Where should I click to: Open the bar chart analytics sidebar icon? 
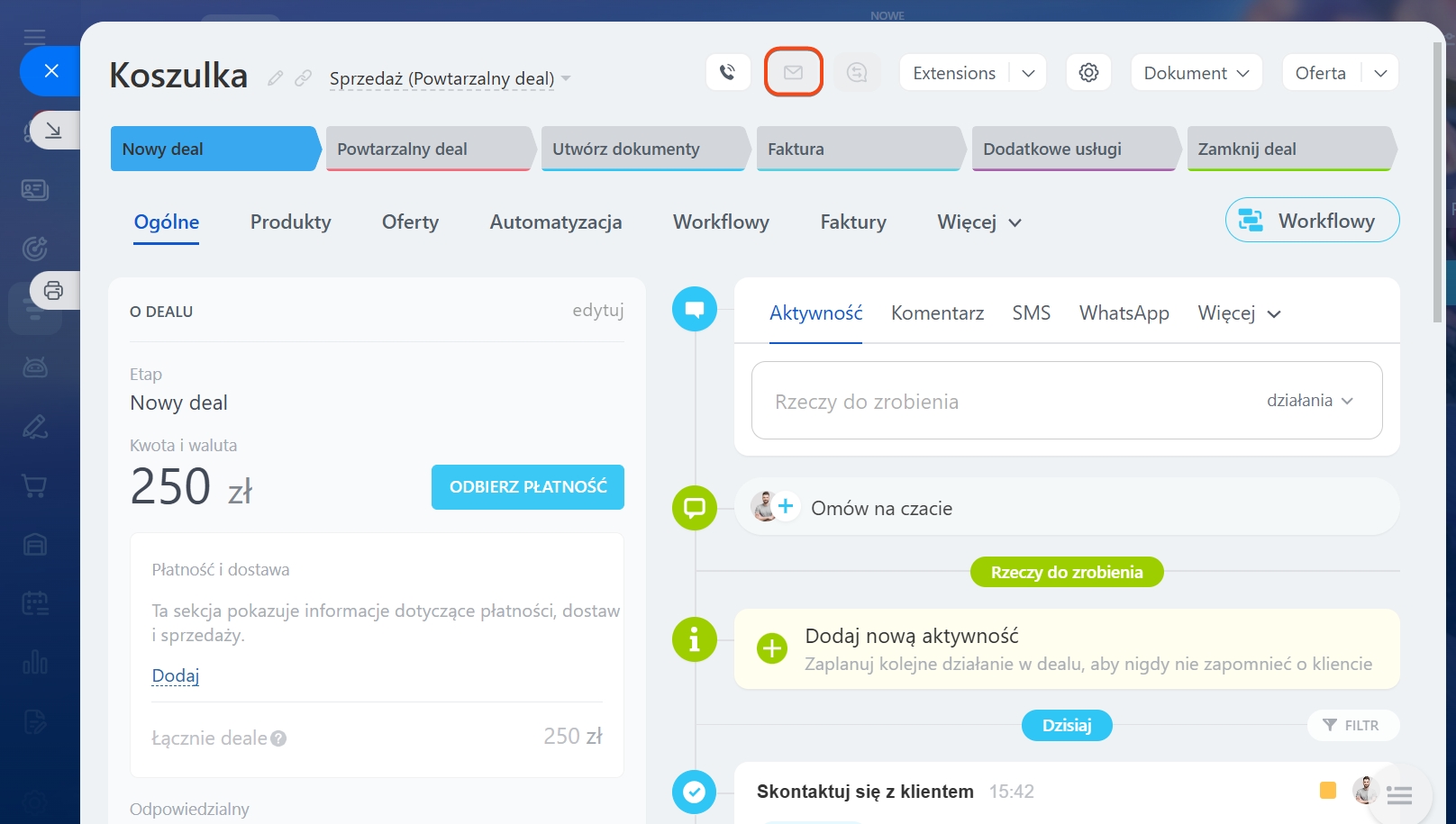click(x=35, y=663)
